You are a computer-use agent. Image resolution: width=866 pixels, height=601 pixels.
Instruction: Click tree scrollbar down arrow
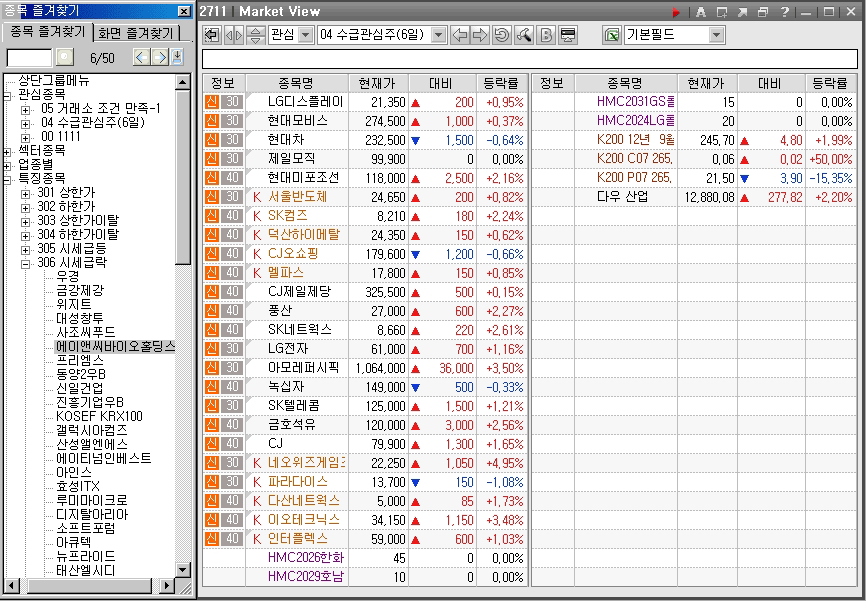183,569
